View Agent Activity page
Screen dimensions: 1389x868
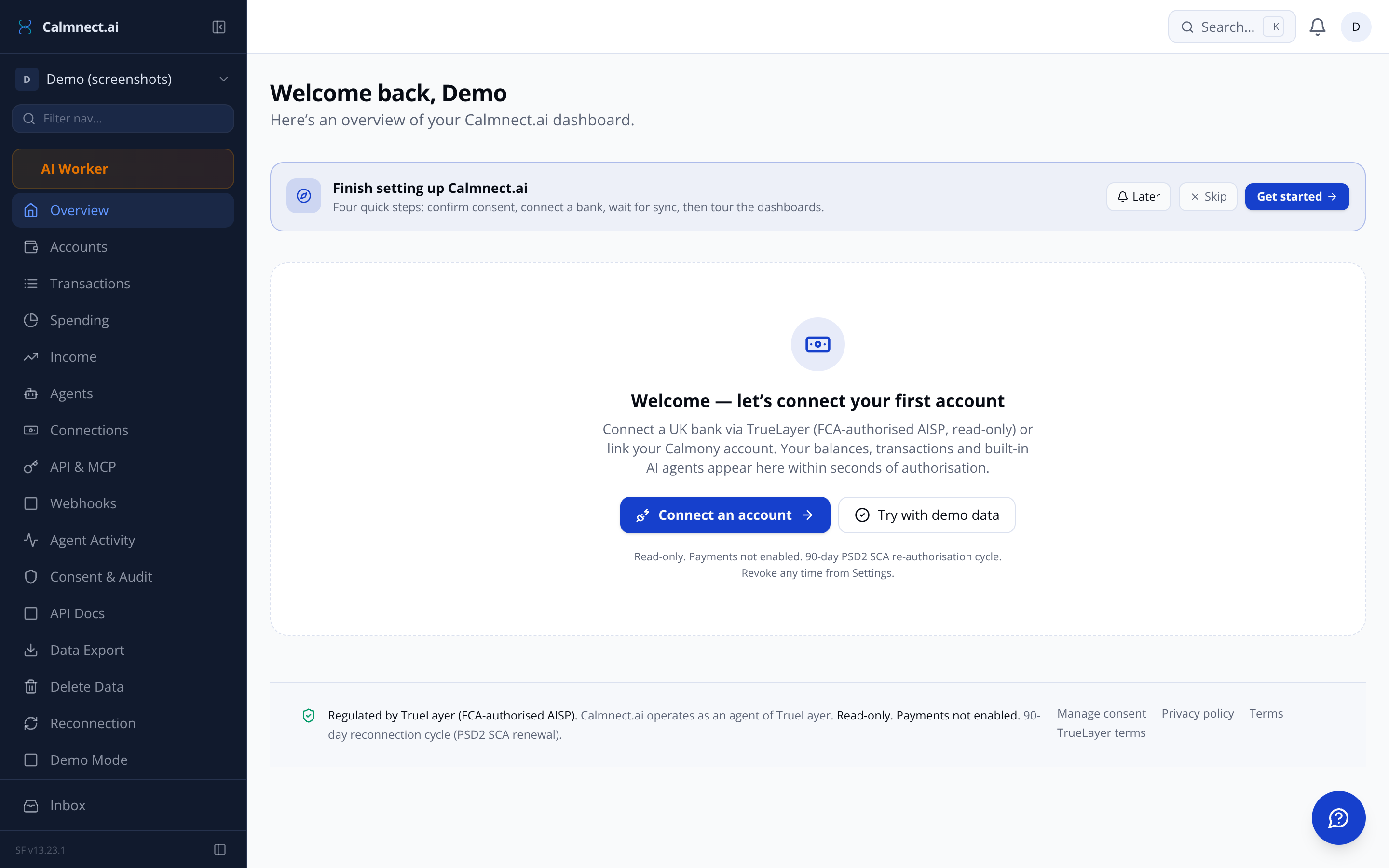point(123,540)
